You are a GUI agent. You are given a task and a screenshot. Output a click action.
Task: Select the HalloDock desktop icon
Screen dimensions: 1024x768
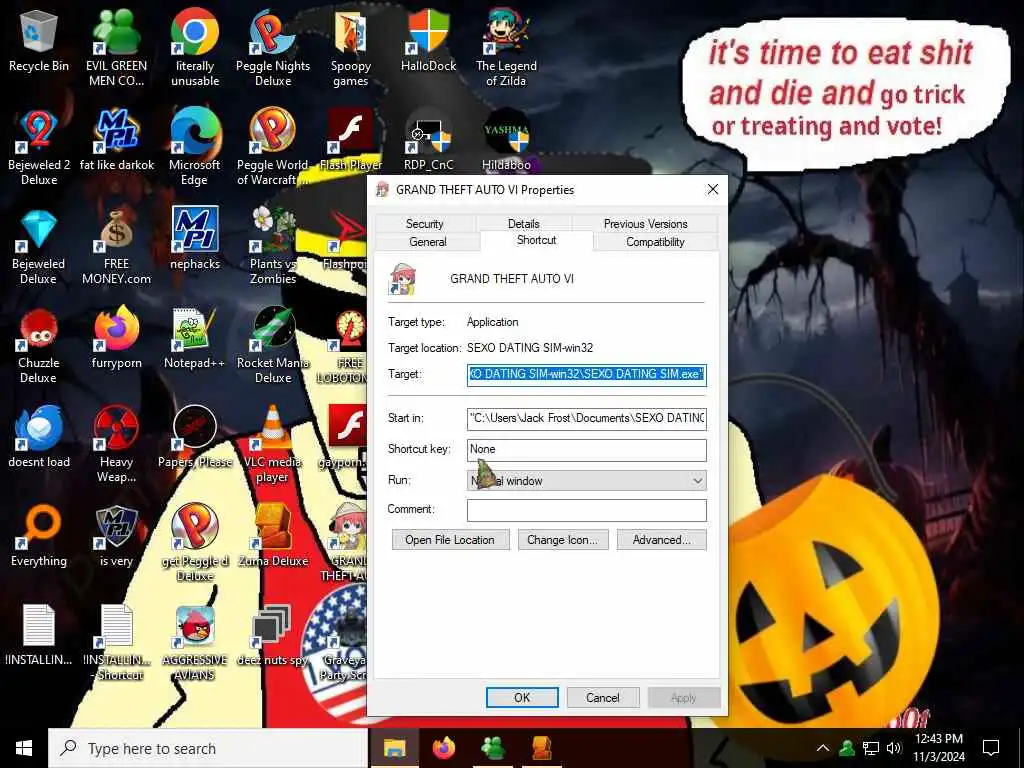428,40
